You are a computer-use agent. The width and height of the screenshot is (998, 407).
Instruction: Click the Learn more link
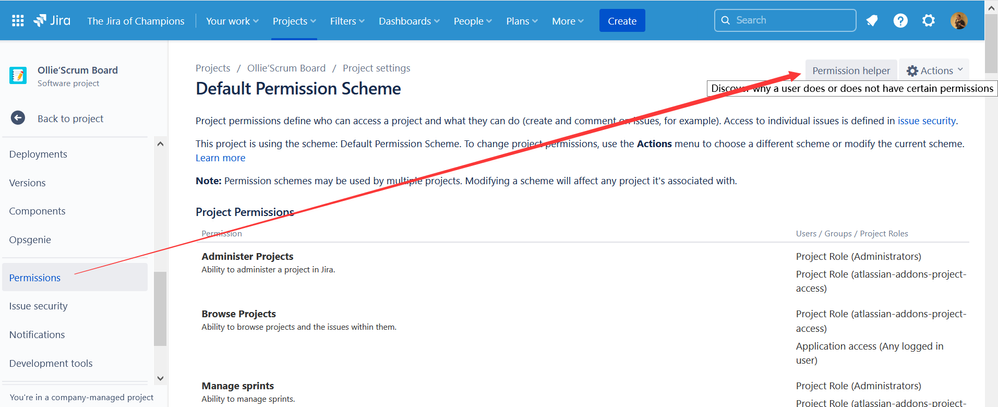pos(220,158)
